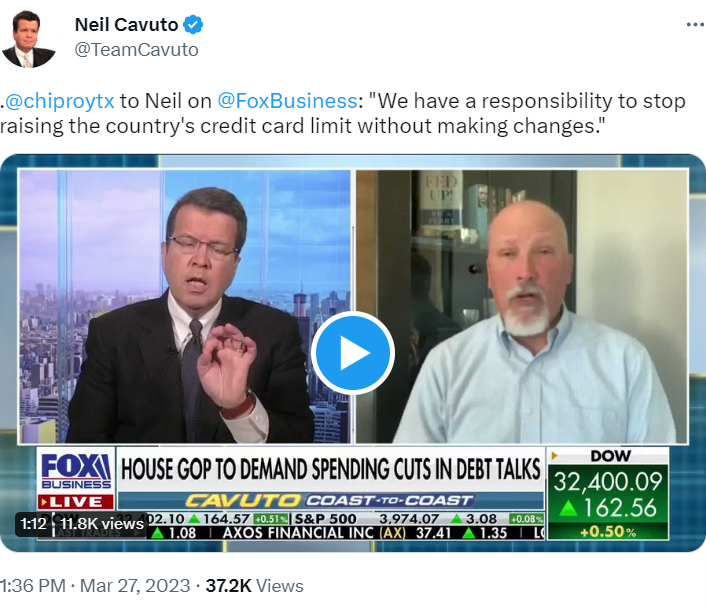The height and width of the screenshot is (608, 706).
Task: Click Neil Cavuto's profile avatar
Action: point(28,40)
